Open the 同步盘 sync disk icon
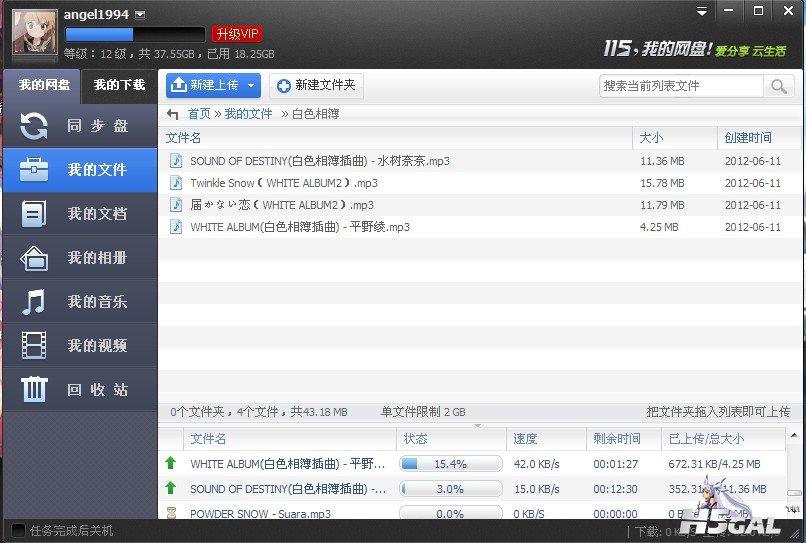Image resolution: width=806 pixels, height=543 pixels. point(35,126)
